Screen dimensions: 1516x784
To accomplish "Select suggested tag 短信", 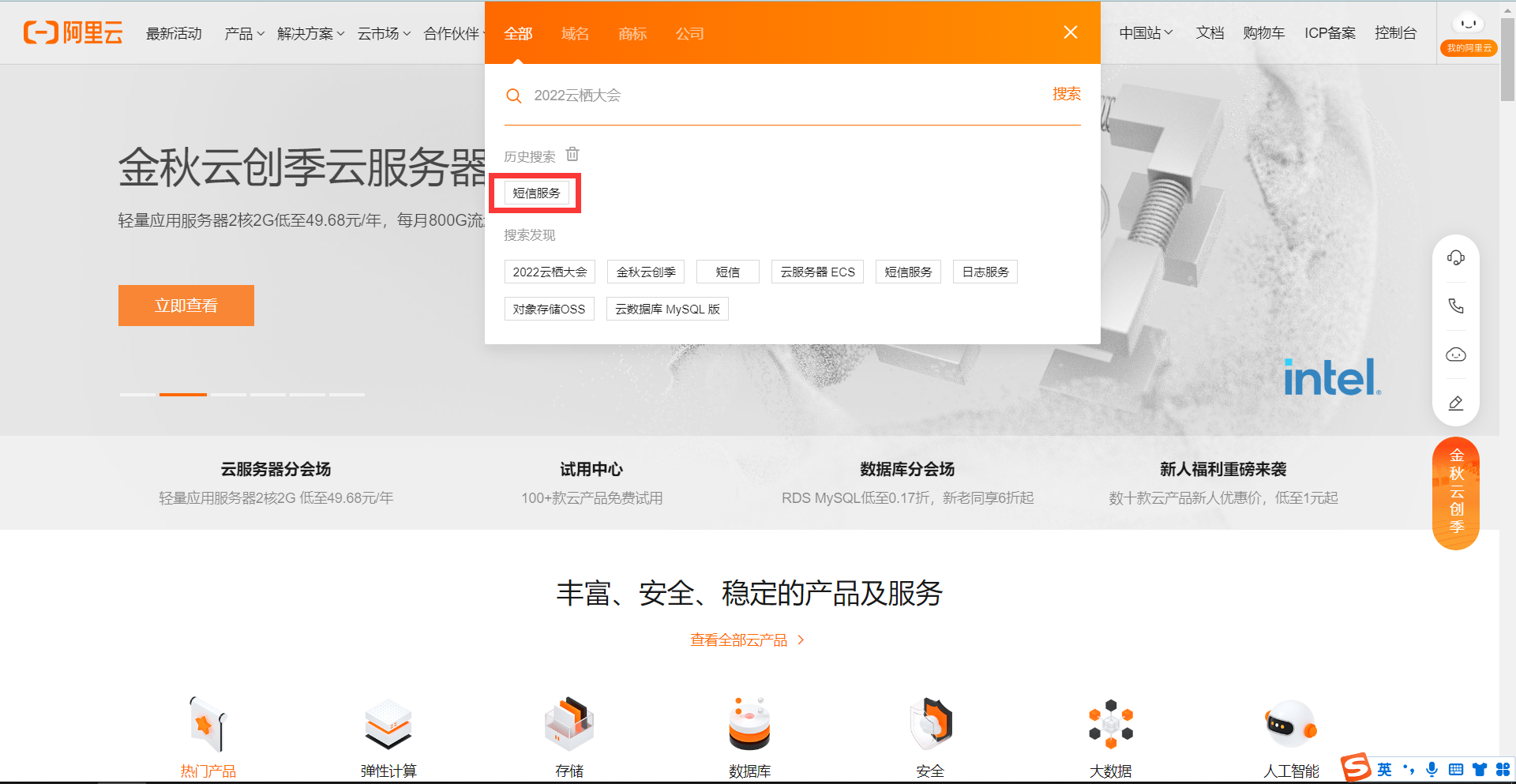I will point(728,272).
